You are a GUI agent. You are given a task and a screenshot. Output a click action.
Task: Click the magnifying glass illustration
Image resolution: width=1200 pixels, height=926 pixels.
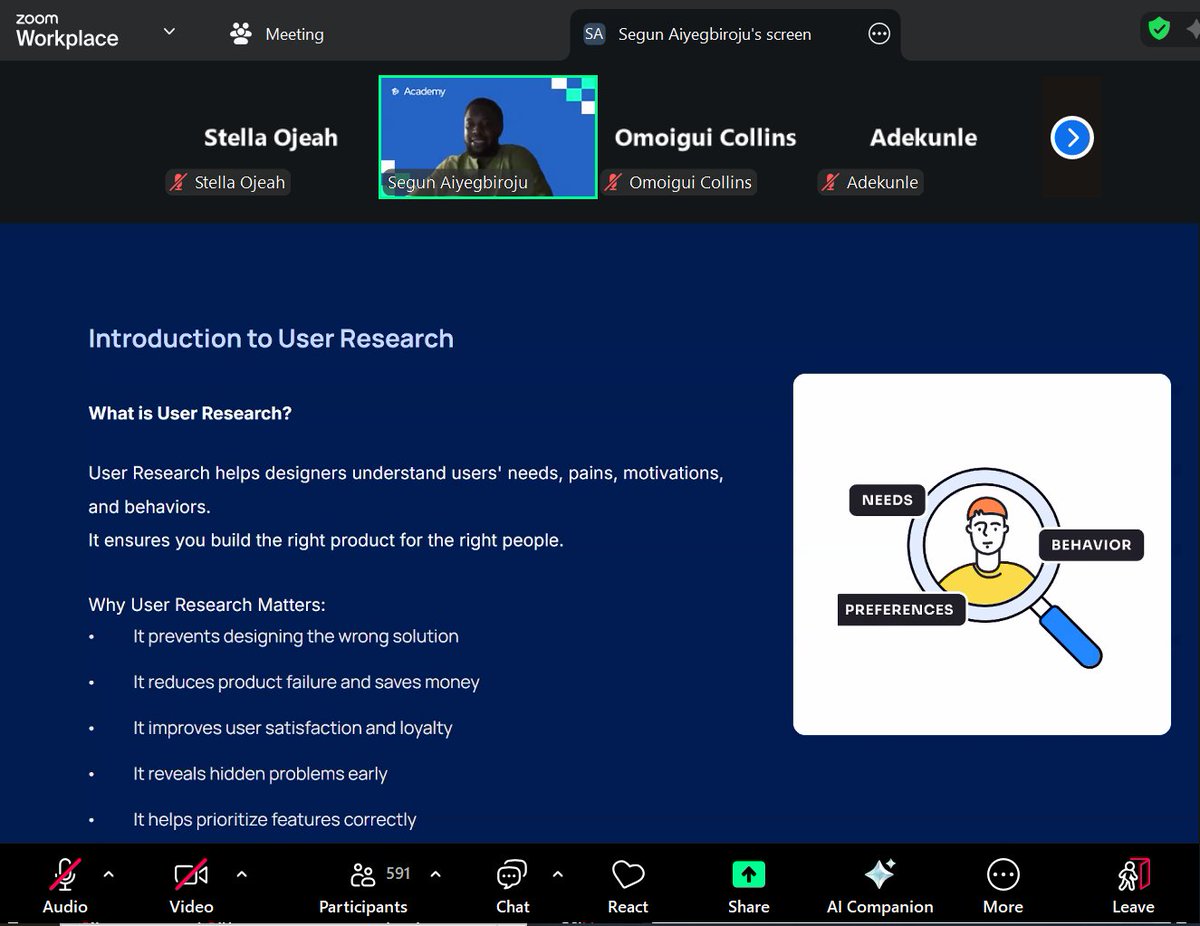tap(1004, 567)
